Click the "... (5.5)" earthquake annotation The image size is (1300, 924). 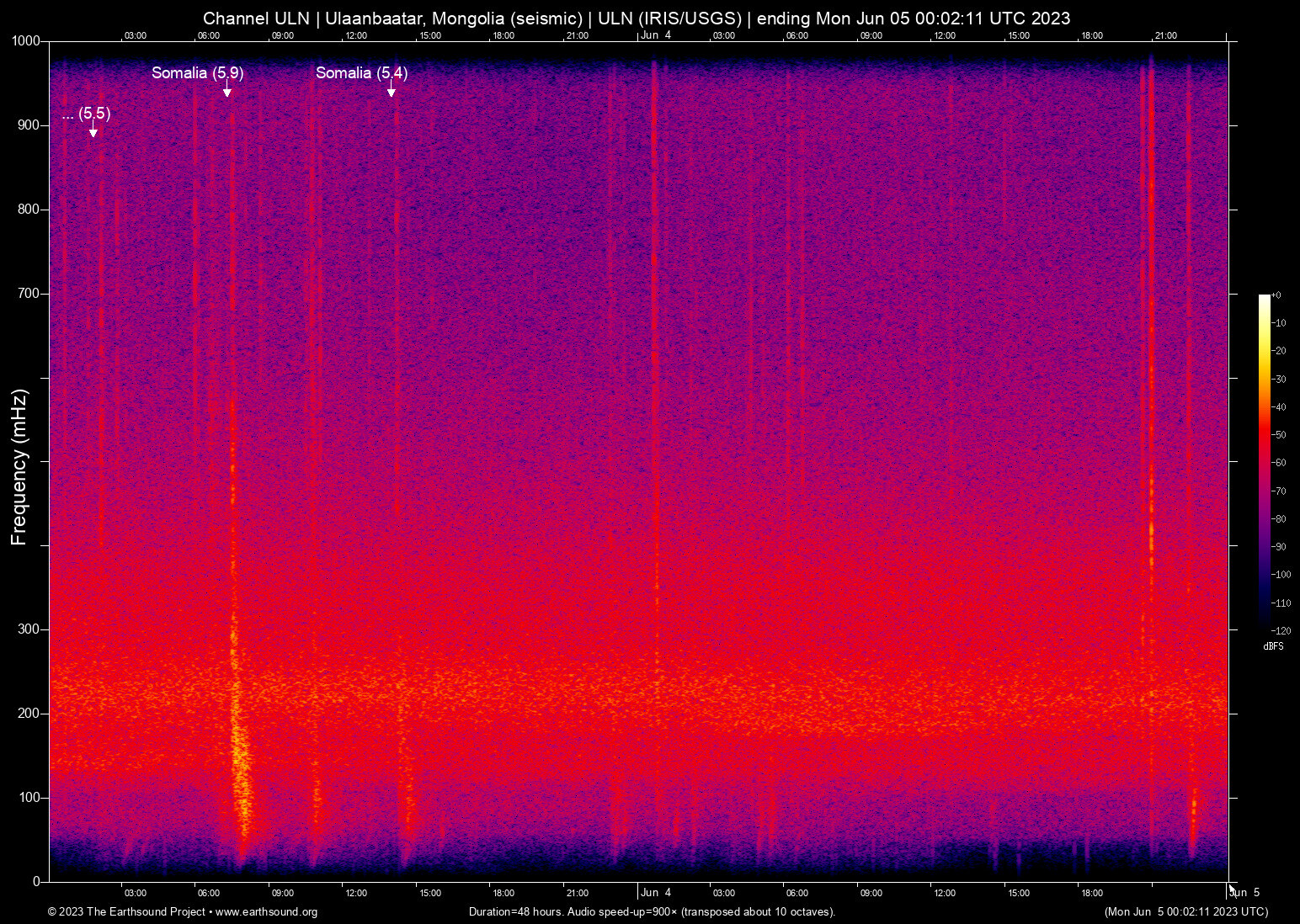pos(86,114)
